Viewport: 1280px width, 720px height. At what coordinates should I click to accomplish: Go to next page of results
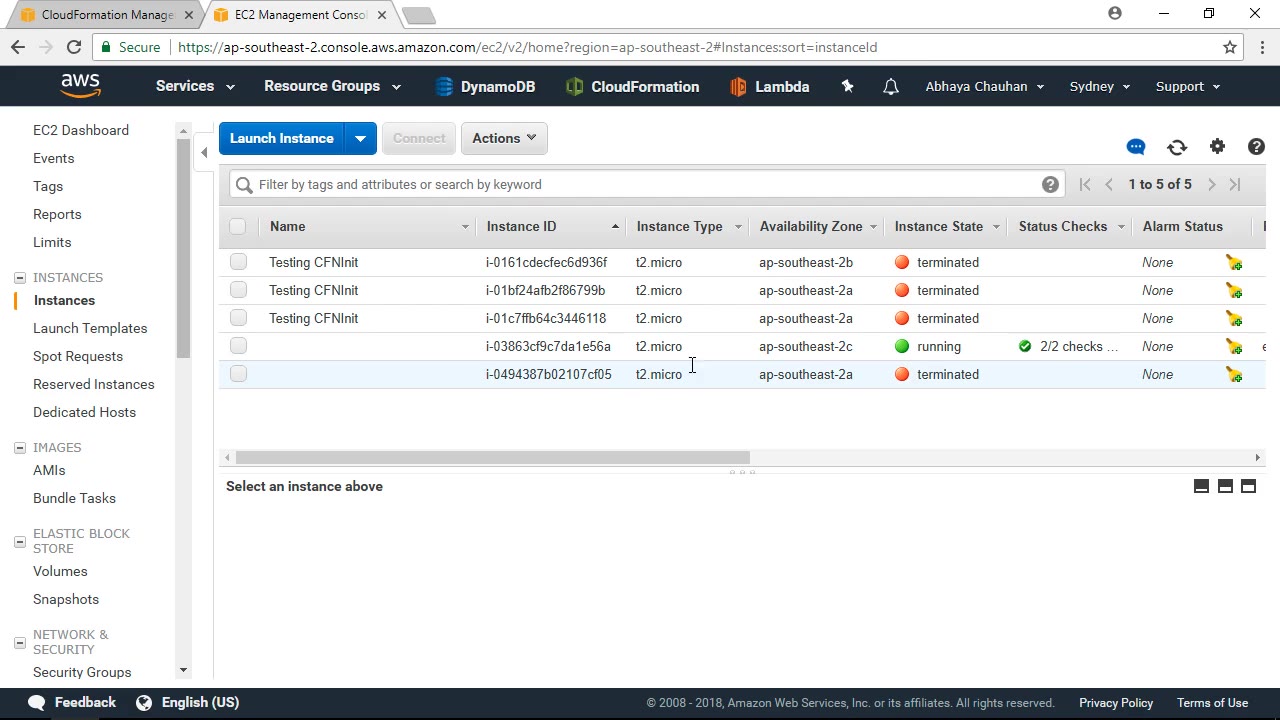[x=1211, y=184]
